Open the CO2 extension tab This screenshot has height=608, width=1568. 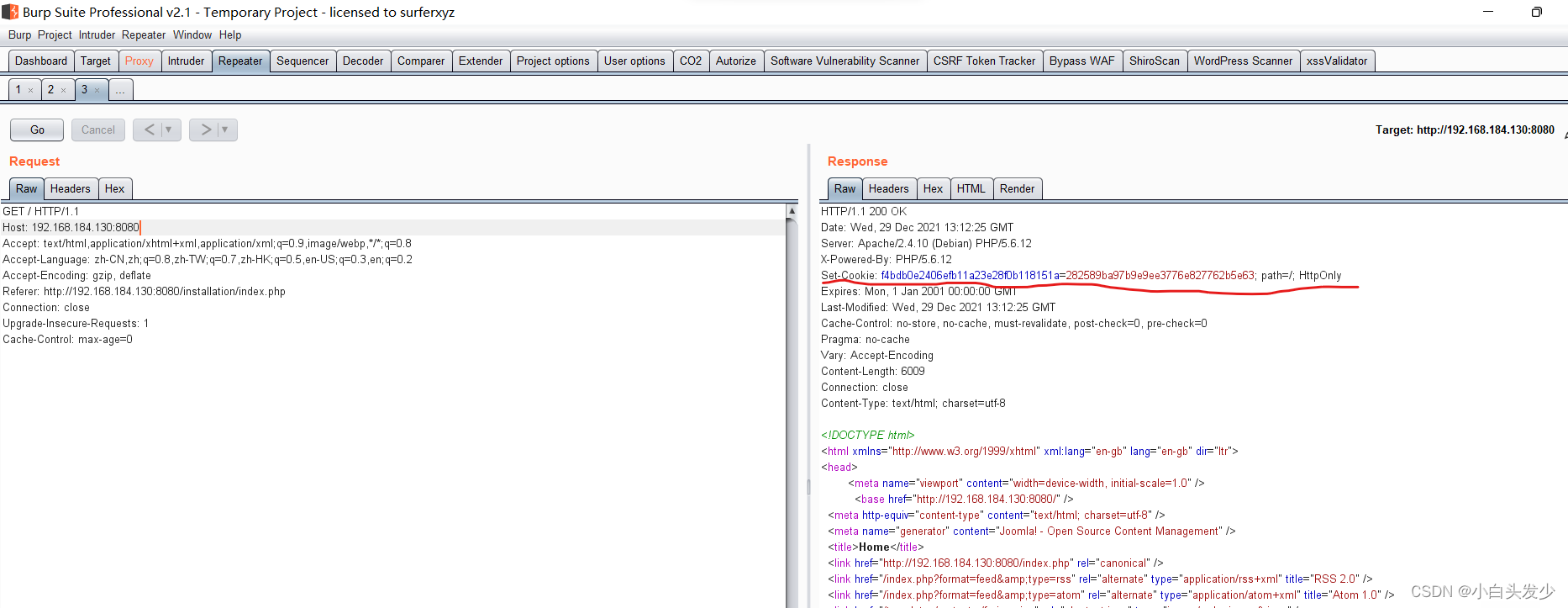(x=691, y=61)
